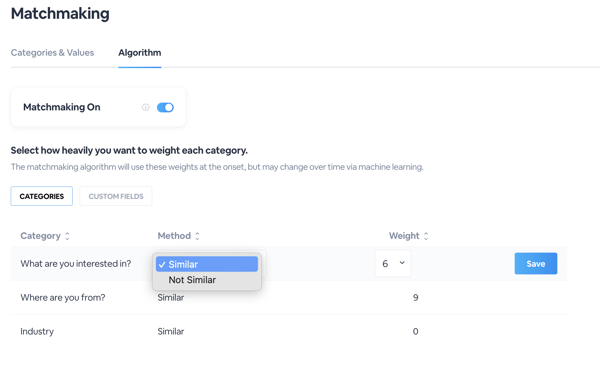Select the Industry category row

289,331
